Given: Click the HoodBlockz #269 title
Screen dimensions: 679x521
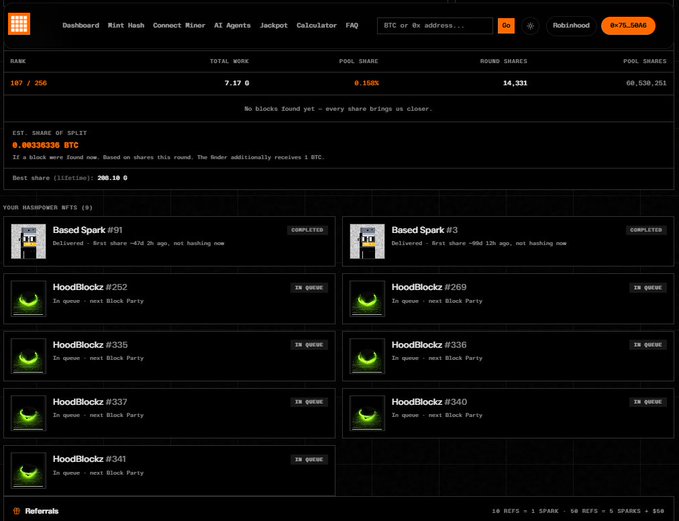Looking at the screenshot, I should pos(429,287).
